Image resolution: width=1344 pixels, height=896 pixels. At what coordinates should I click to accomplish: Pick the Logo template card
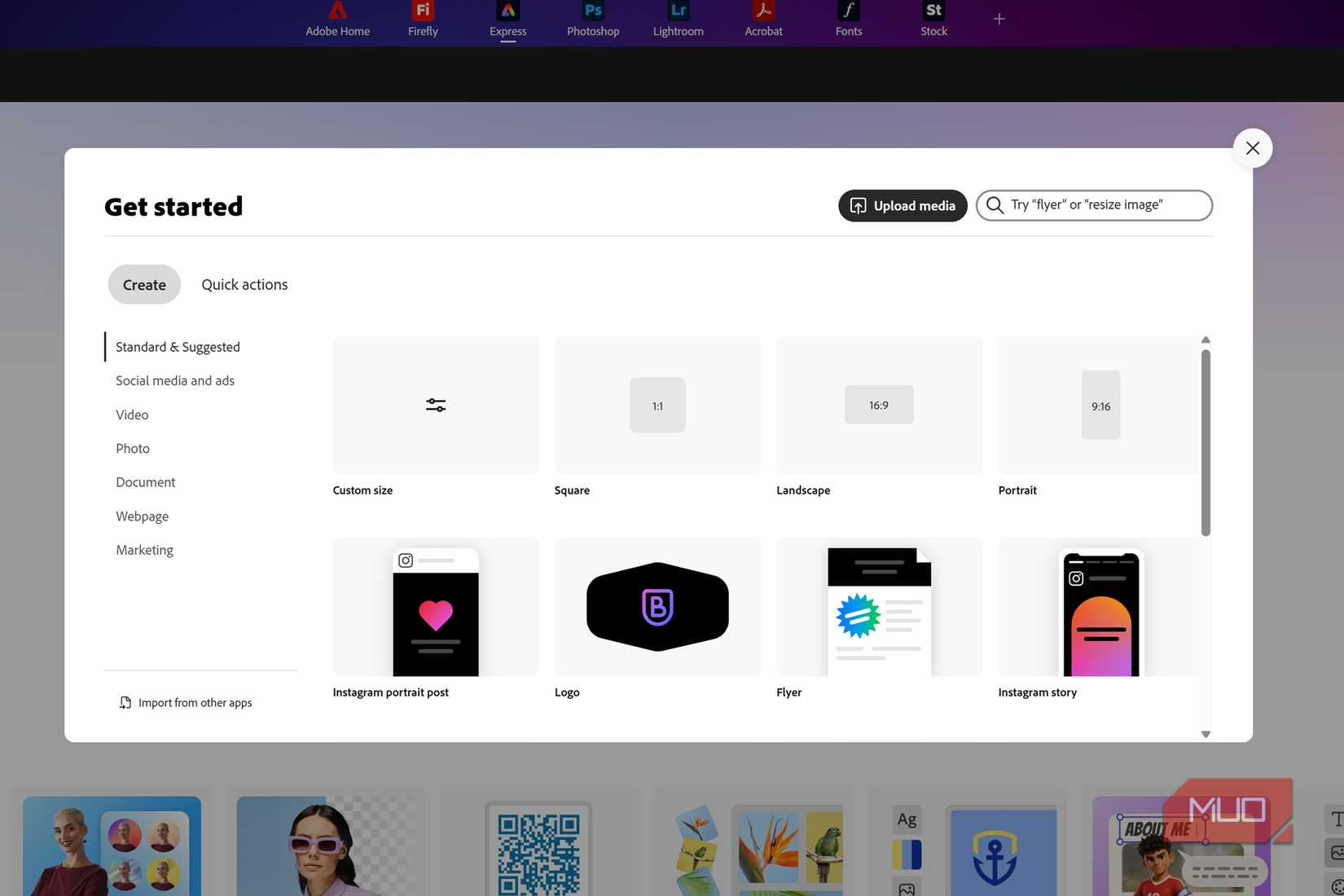(x=657, y=607)
